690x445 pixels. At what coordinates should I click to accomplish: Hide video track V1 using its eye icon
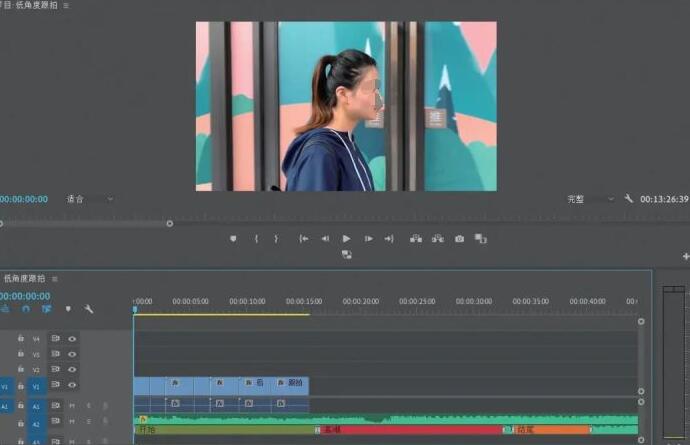click(x=72, y=385)
